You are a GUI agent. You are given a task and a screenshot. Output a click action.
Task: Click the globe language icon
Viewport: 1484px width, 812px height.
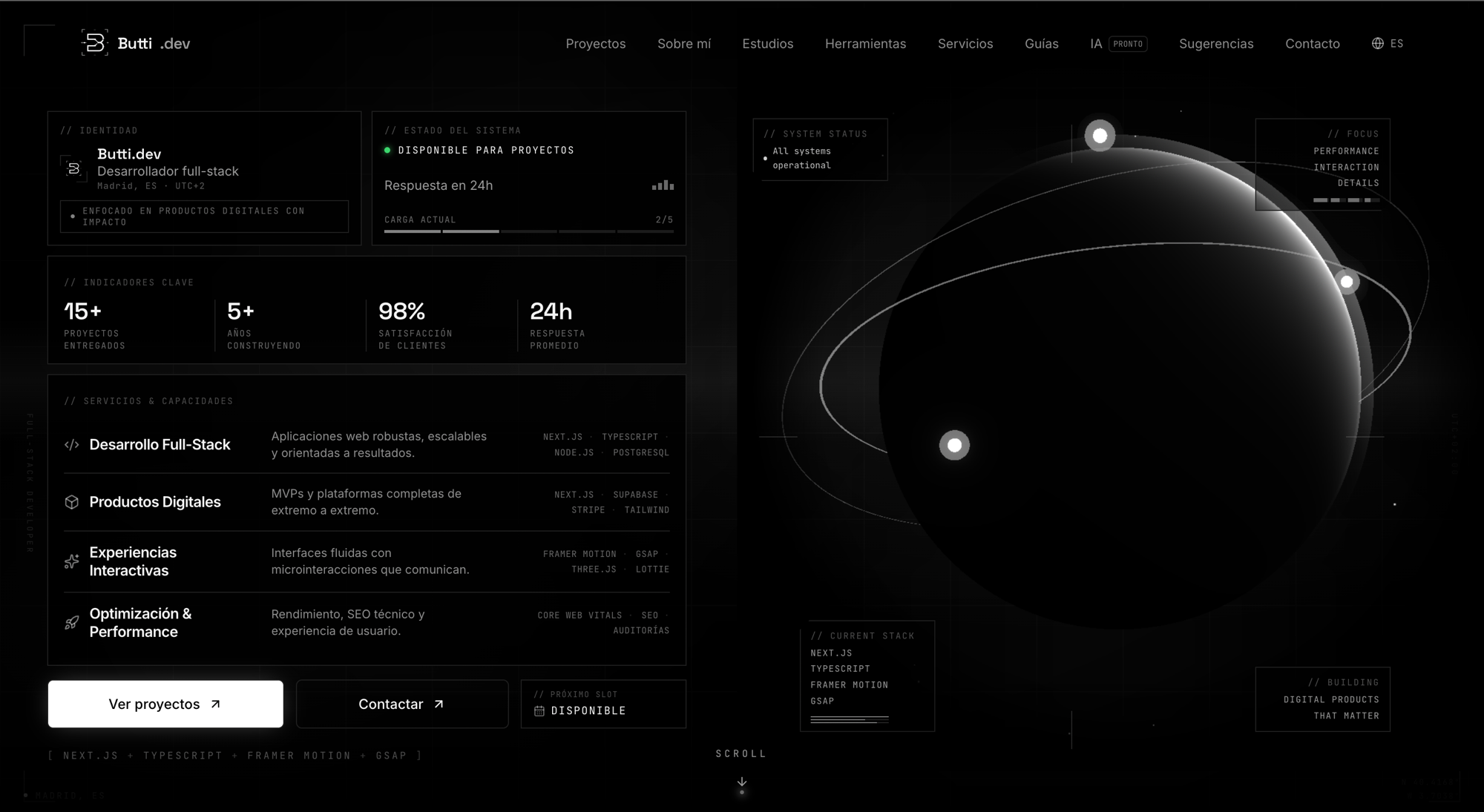coord(1377,43)
